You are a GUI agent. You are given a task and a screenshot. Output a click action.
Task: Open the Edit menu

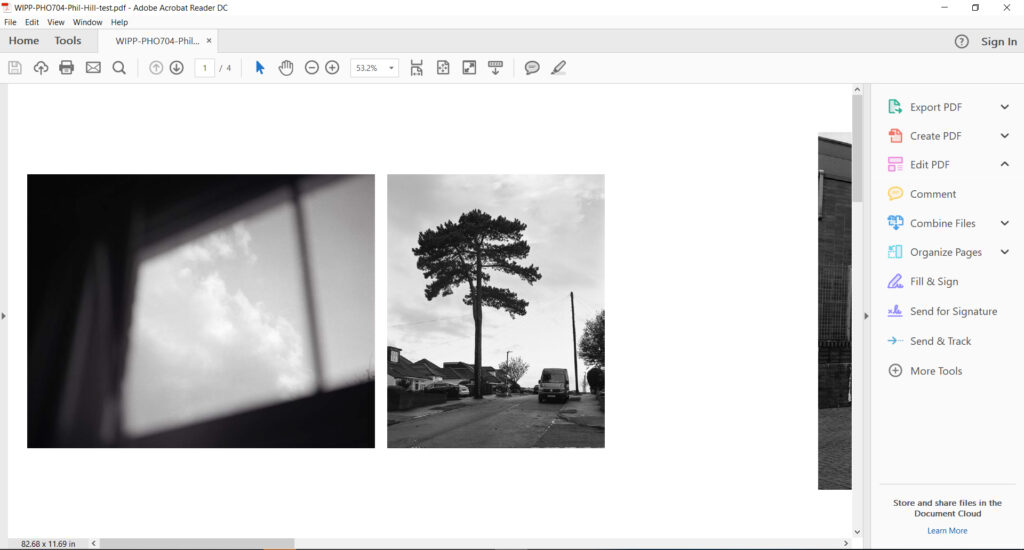(32, 22)
